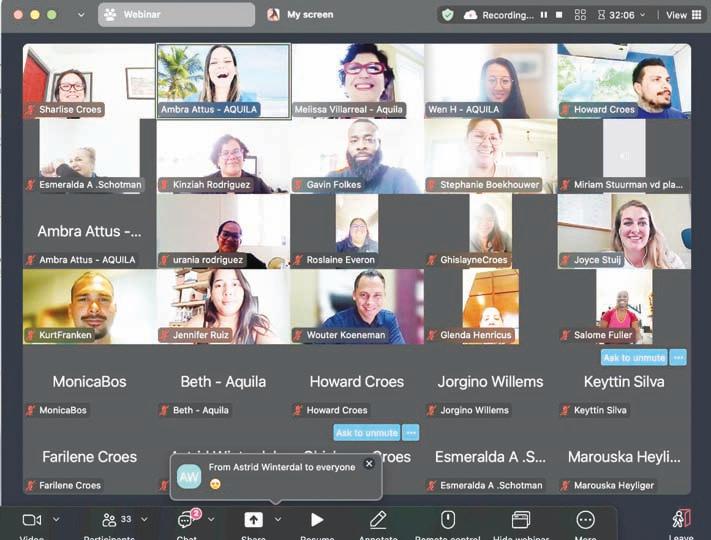The width and height of the screenshot is (711, 540).
Task: Click the Farilene Croes participant tile
Action: [89, 458]
